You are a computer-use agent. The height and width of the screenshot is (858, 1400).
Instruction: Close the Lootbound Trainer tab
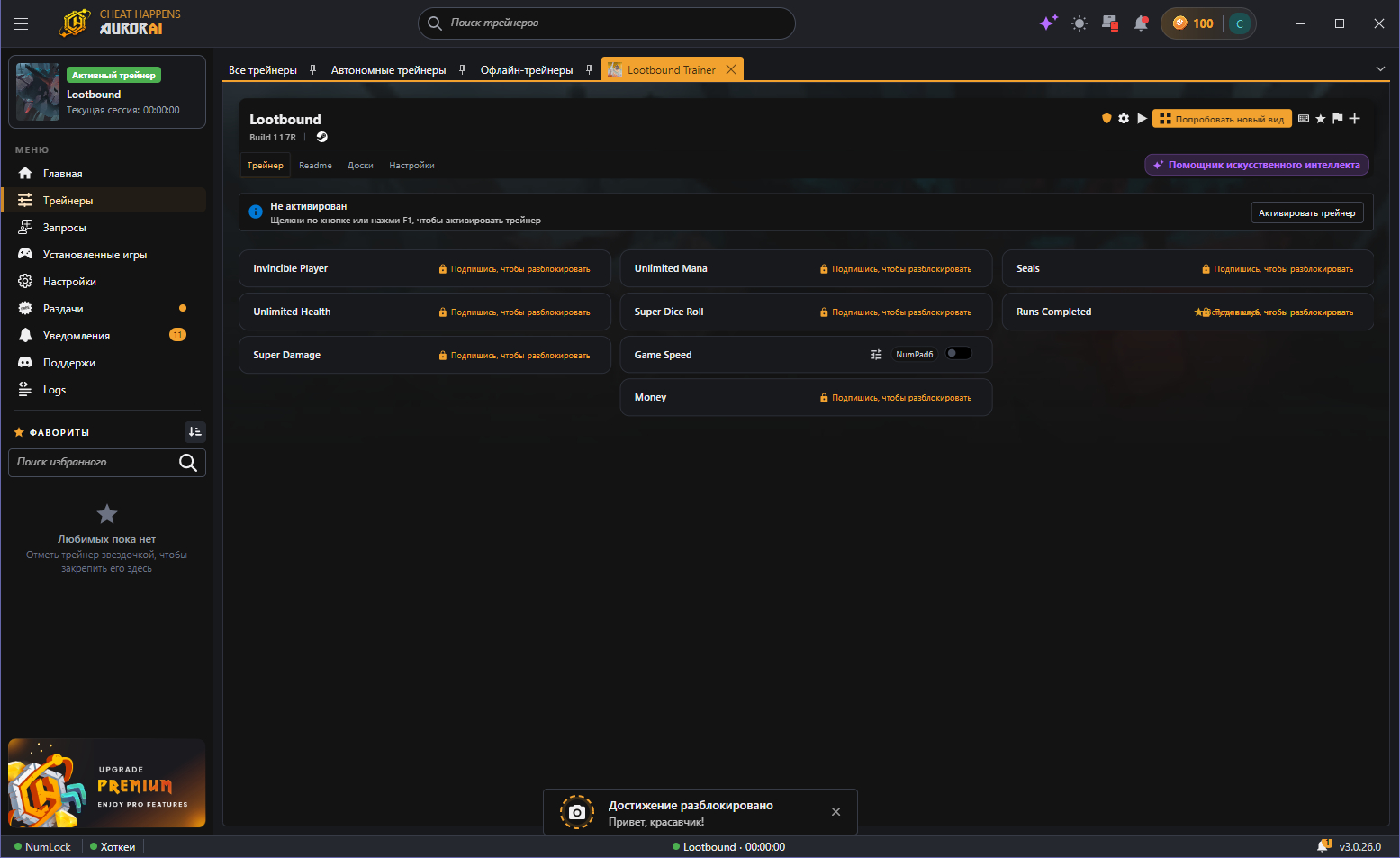pos(731,69)
